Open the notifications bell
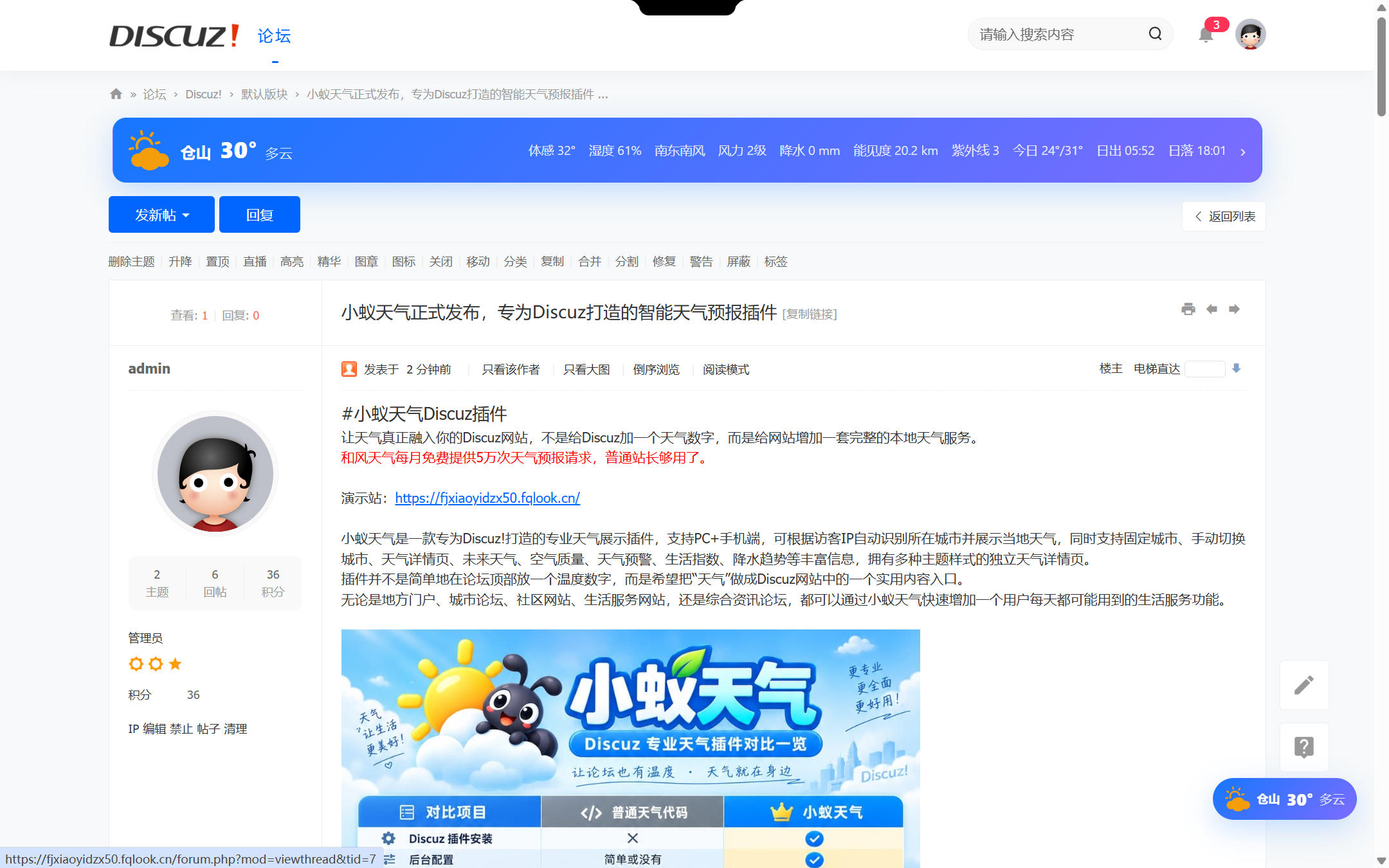This screenshot has height=868, width=1389. [x=1206, y=35]
